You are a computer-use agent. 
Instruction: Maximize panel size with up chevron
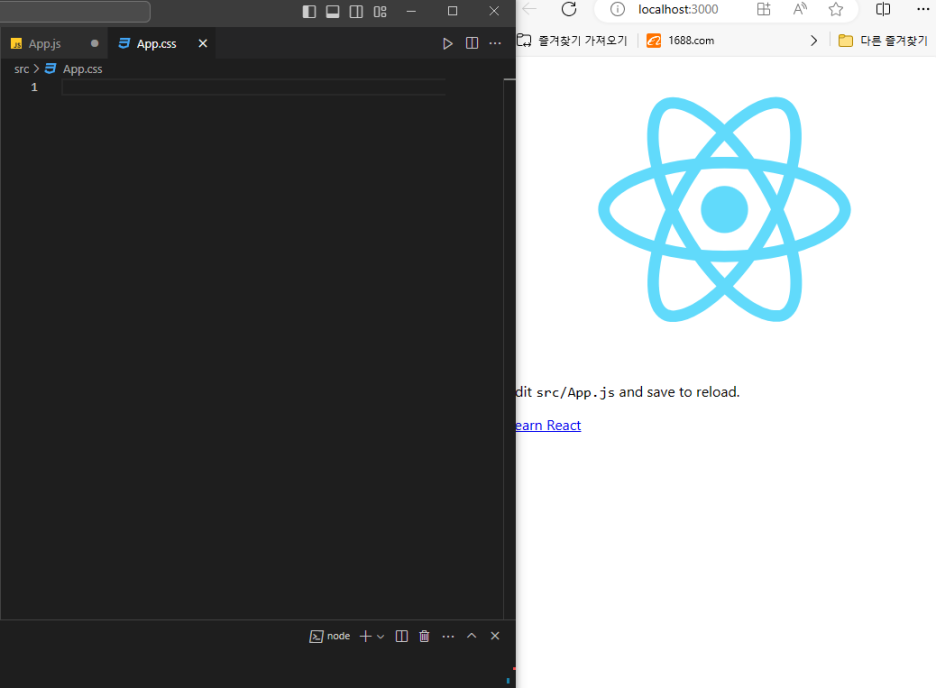pos(472,635)
